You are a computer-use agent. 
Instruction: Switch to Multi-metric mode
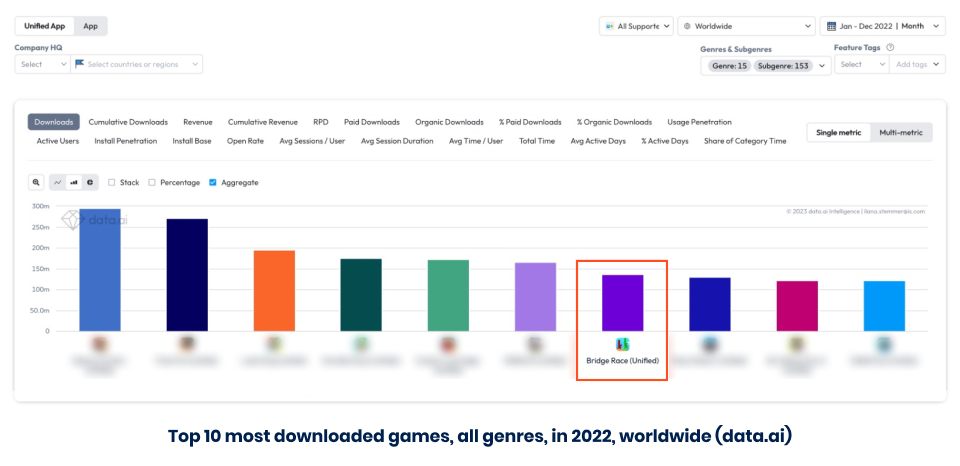(x=900, y=132)
